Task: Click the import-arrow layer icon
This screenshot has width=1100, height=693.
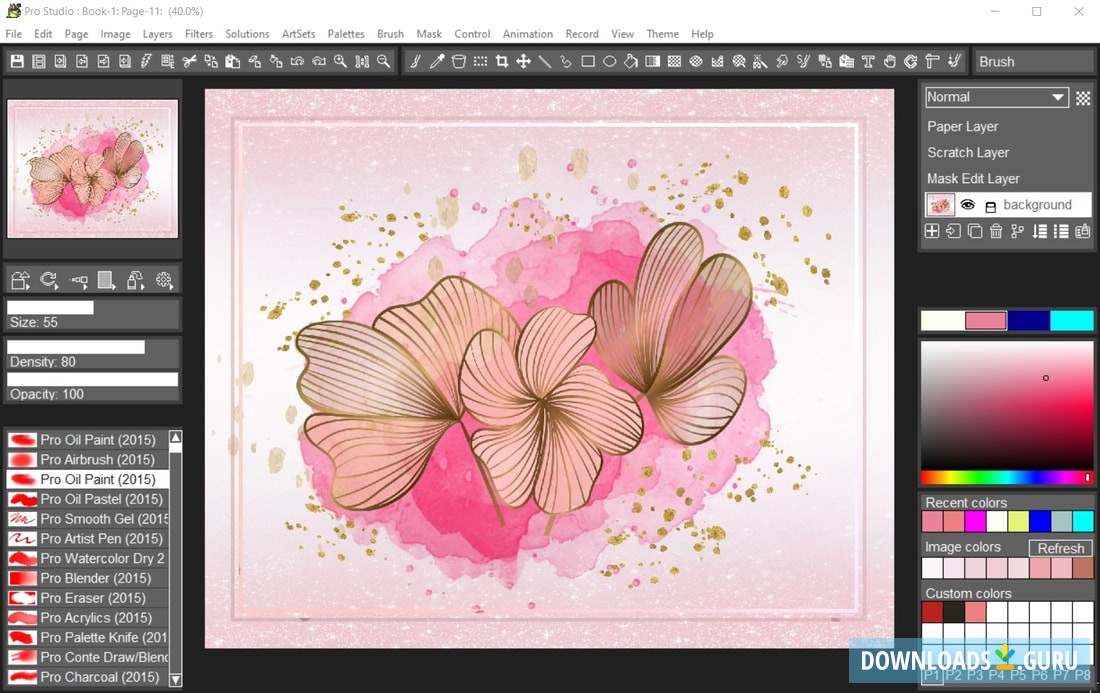Action: click(953, 231)
